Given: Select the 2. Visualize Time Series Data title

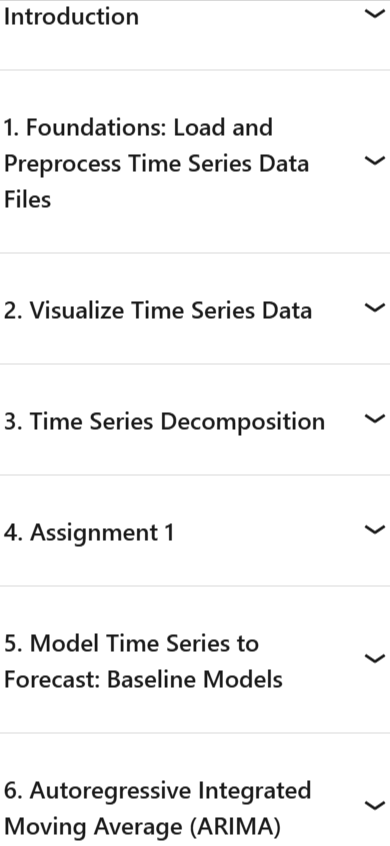Looking at the screenshot, I should tap(158, 311).
